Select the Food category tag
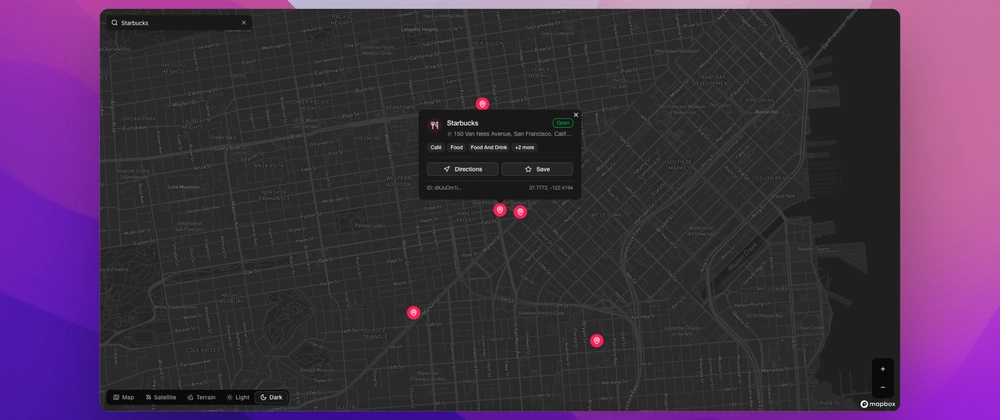 coord(456,148)
